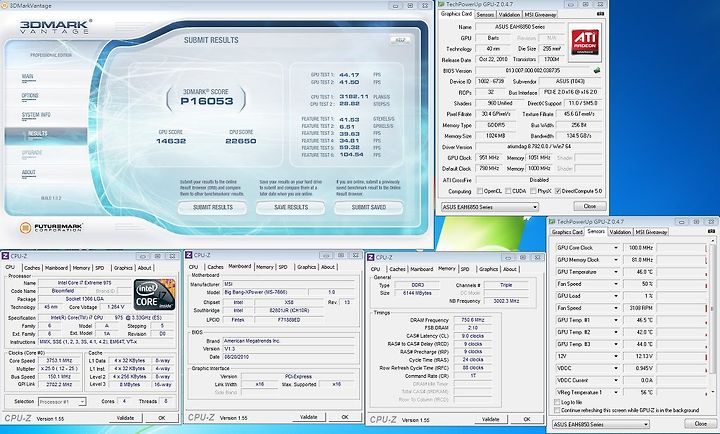Click the SUBMIT SAVED button
This screenshot has width=720, height=434.
point(369,208)
